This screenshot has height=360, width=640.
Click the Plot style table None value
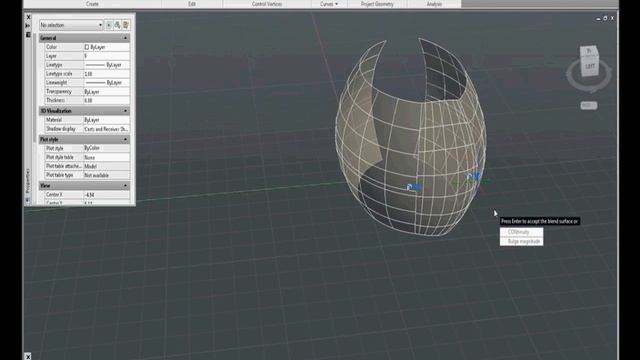pyautogui.click(x=106, y=157)
